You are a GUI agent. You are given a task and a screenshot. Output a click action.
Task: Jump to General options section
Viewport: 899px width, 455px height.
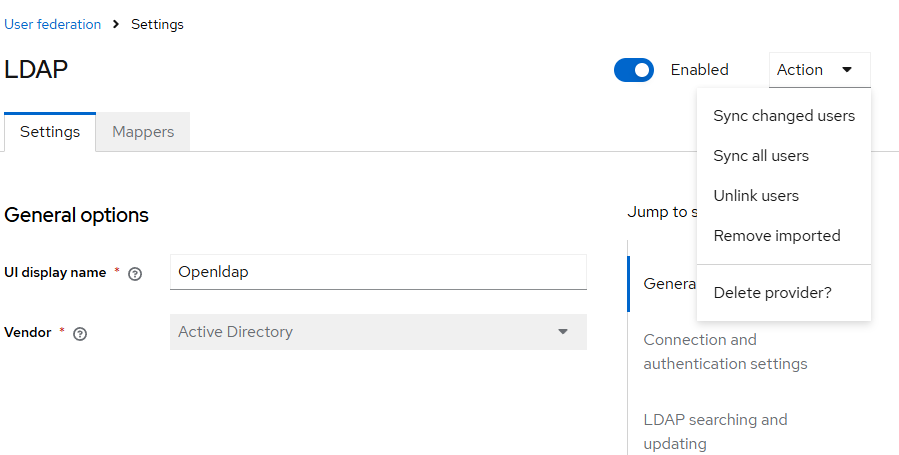tap(669, 284)
